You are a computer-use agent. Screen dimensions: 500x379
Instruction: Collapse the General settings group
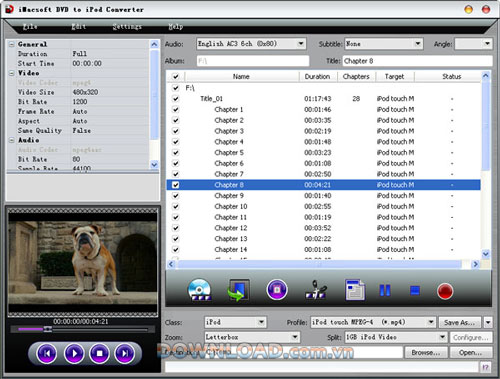(x=12, y=44)
